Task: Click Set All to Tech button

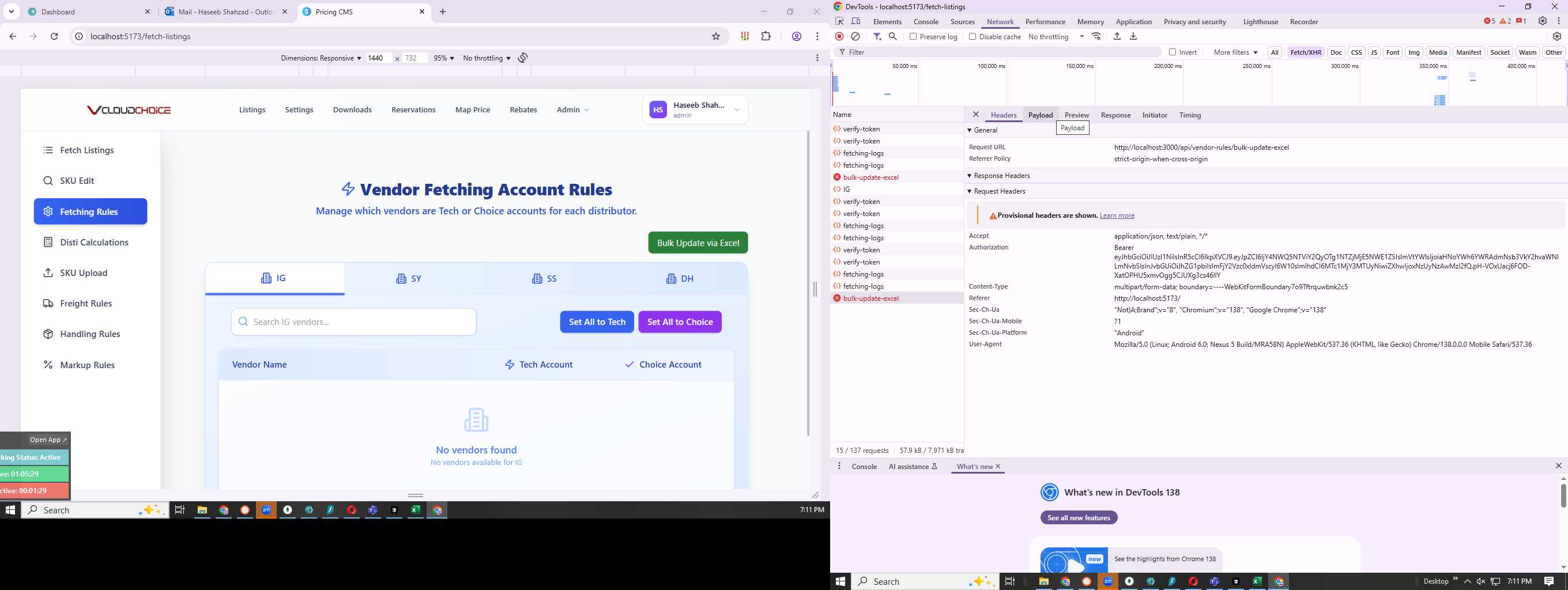Action: point(597,322)
